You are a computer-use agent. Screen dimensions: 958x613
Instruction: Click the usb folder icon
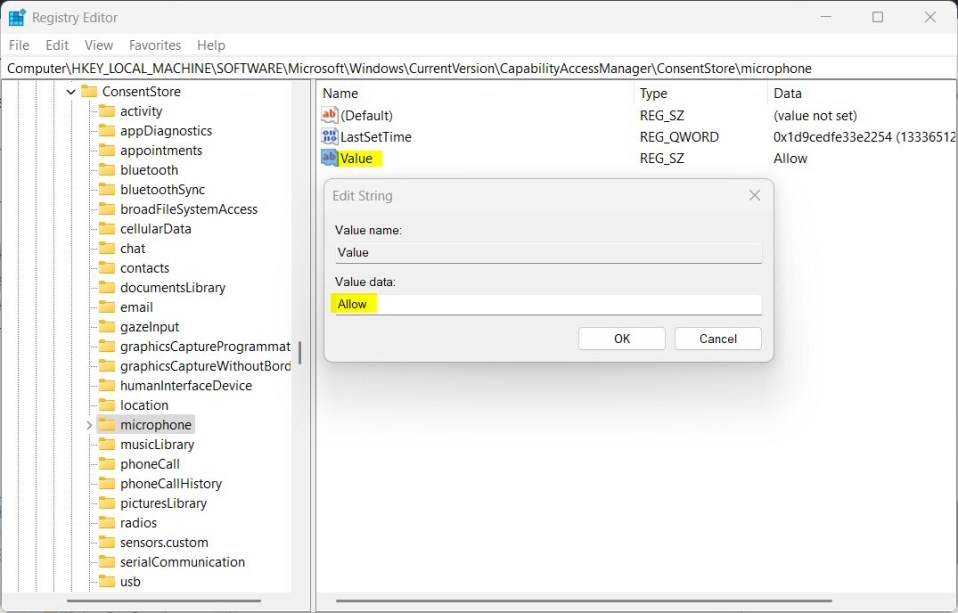coord(107,581)
